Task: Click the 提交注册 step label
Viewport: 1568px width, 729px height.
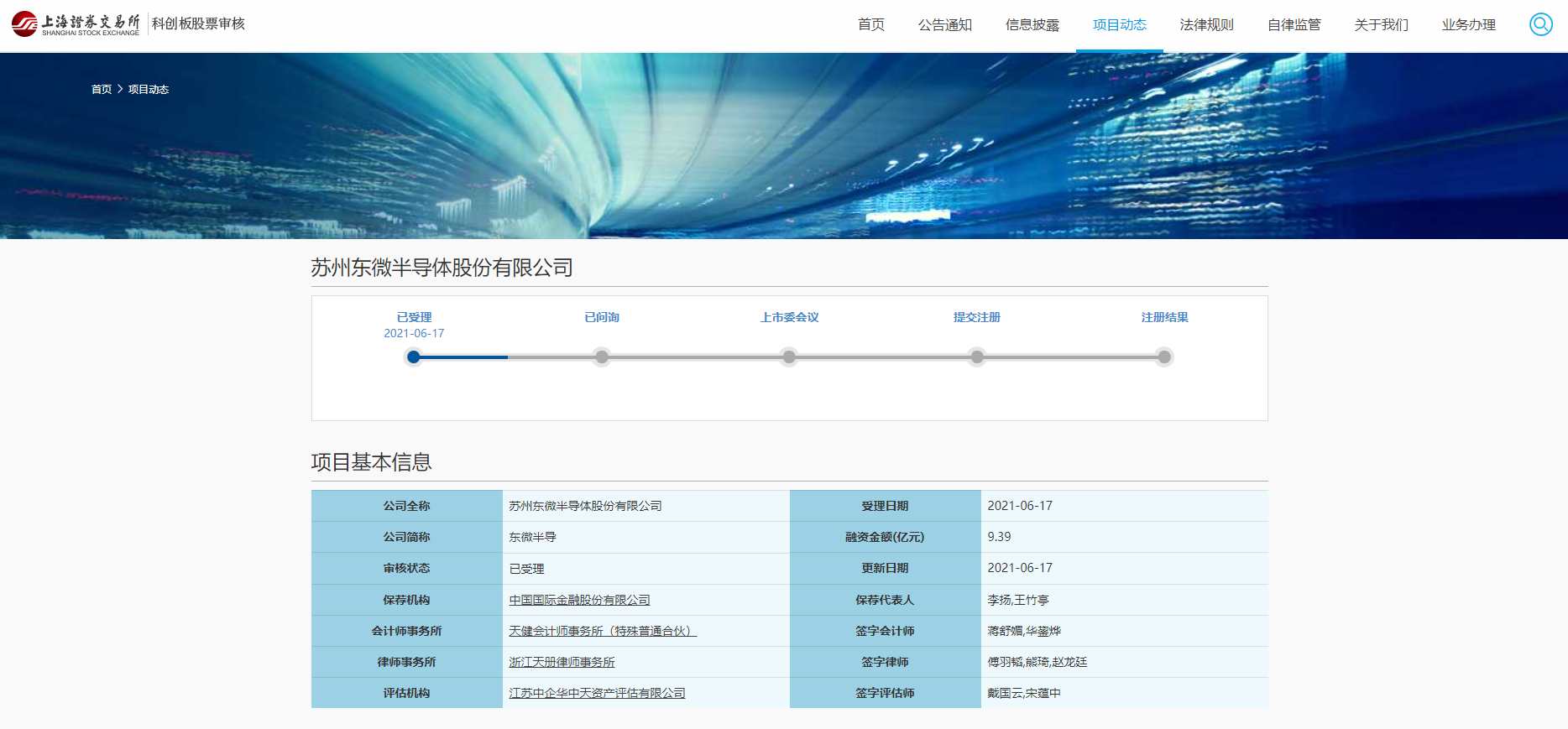Action: pos(977,317)
